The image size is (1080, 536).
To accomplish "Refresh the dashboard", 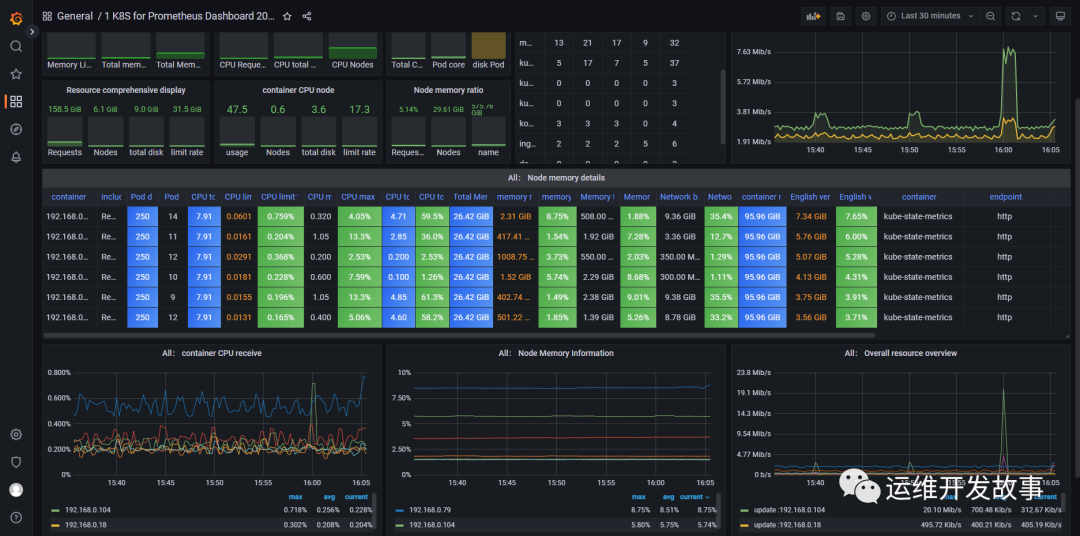I will (1015, 16).
